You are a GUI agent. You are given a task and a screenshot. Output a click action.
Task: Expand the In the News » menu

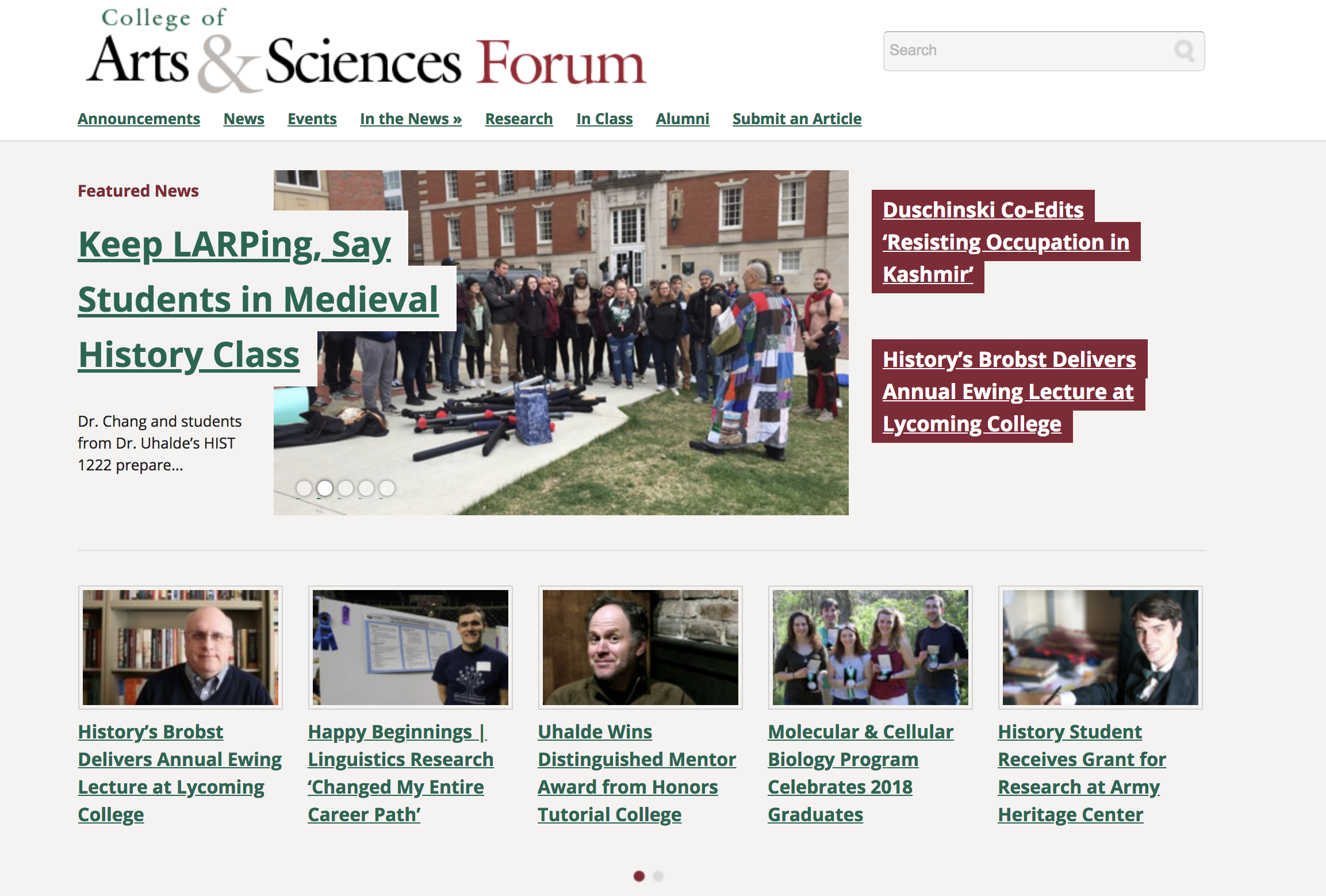411,119
